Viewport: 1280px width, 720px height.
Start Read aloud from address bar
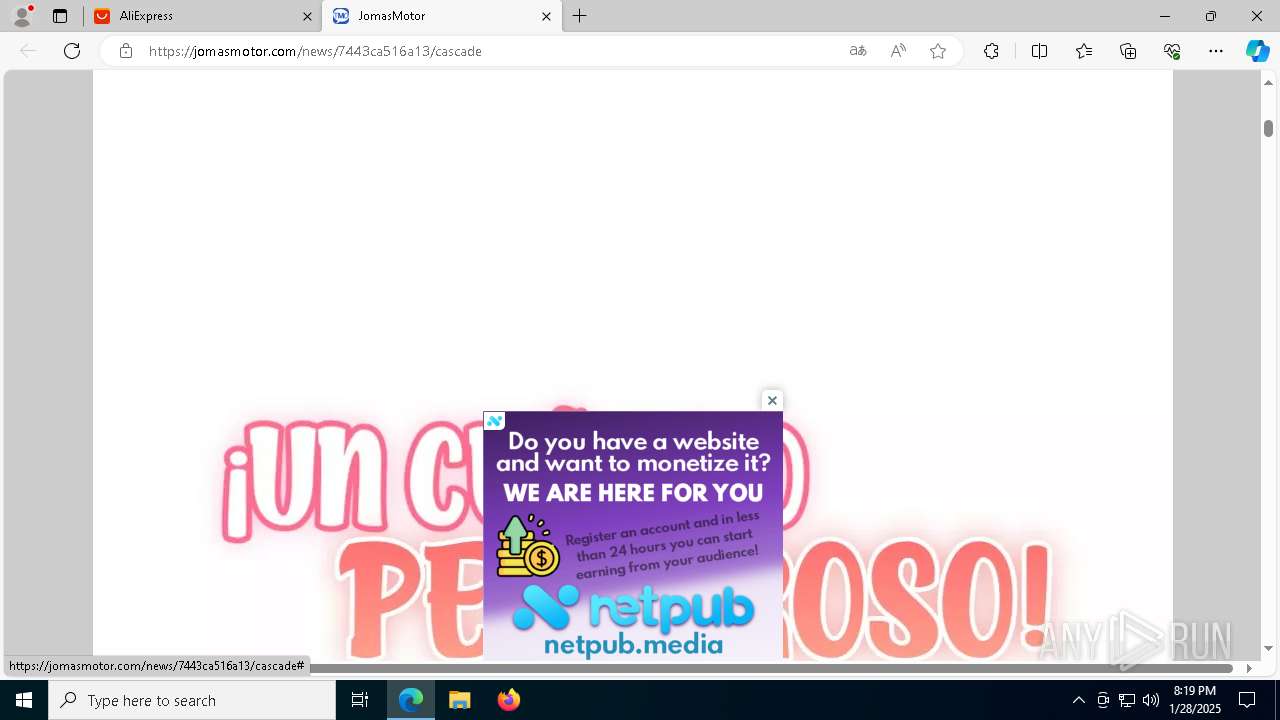[x=898, y=51]
